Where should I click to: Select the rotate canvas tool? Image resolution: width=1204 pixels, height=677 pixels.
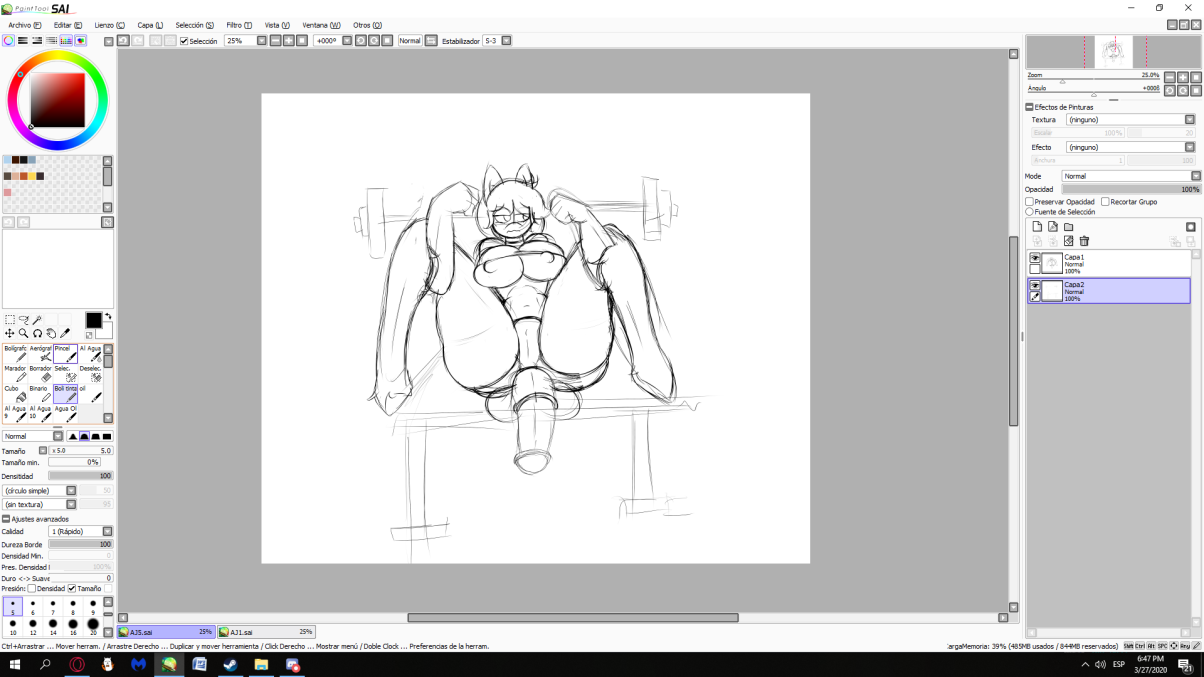pyautogui.click(x=37, y=334)
